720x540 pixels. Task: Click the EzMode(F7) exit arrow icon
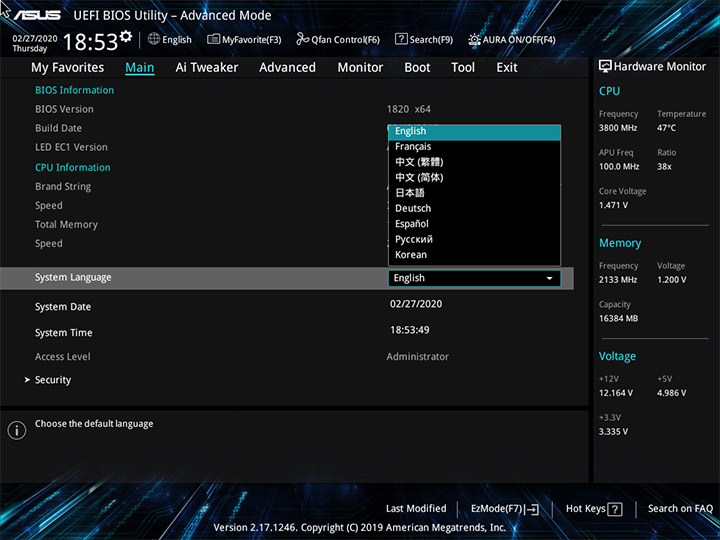(x=532, y=509)
